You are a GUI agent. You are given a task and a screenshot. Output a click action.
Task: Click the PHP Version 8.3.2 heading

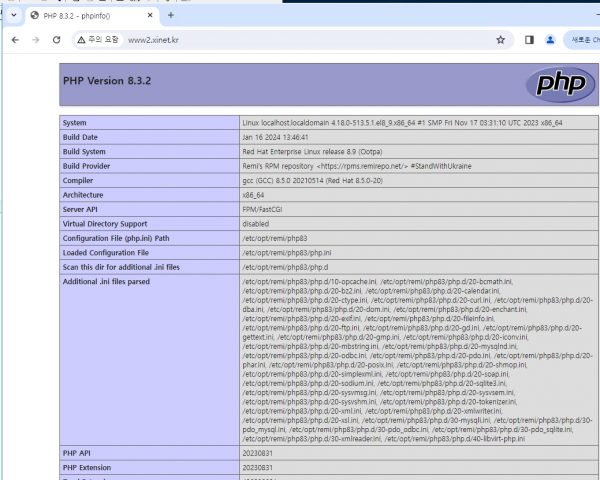(110, 81)
